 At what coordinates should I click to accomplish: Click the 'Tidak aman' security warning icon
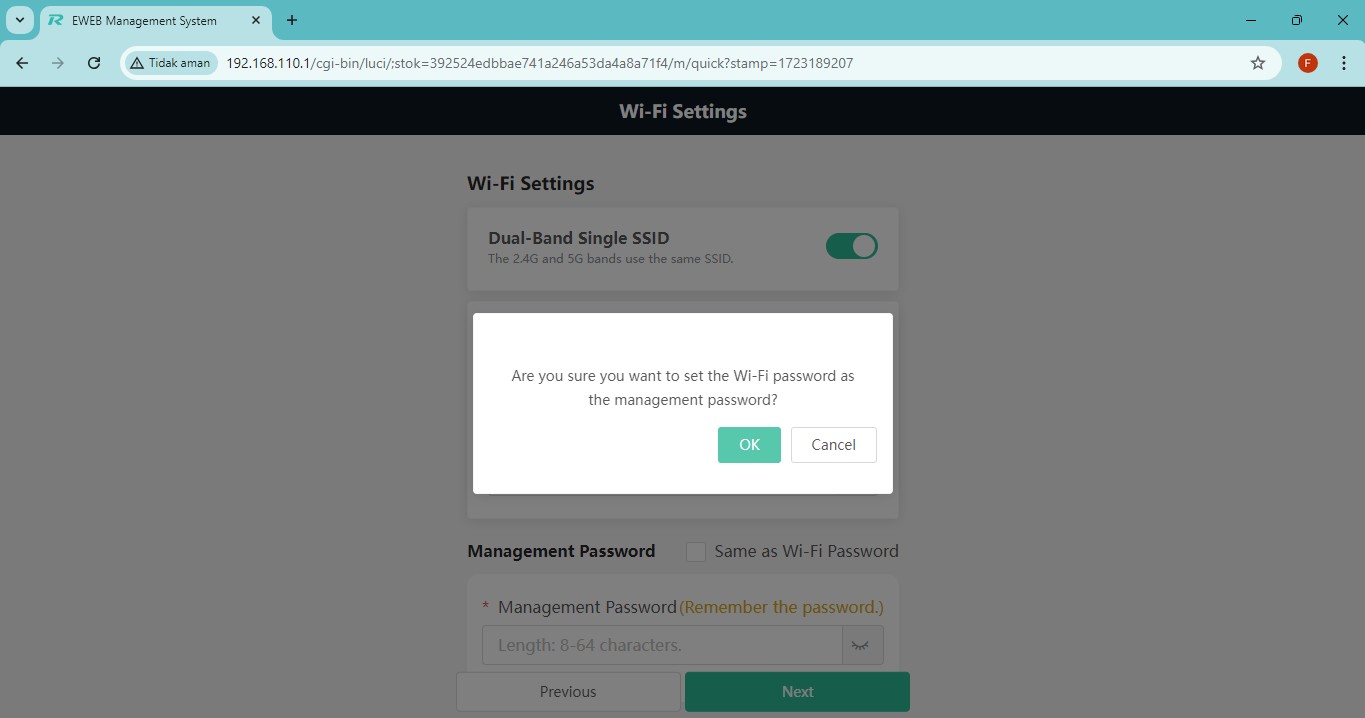(x=137, y=63)
